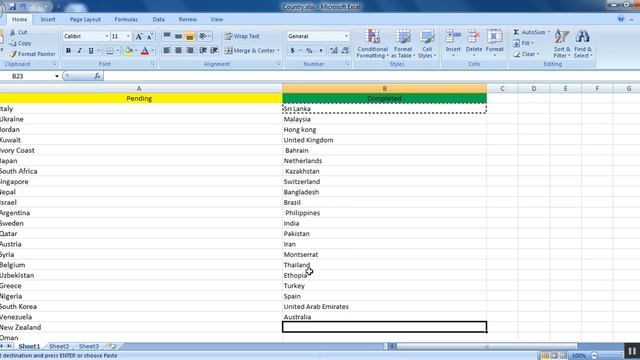The image size is (640, 360).
Task: Open Format as Table gallery
Action: click(403, 43)
